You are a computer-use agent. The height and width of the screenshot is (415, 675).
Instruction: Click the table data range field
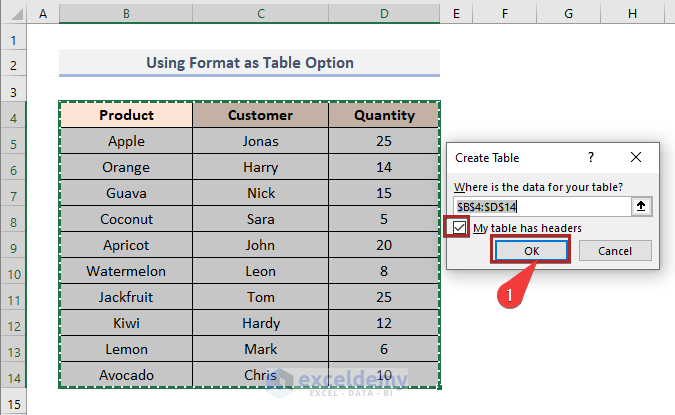[539, 205]
